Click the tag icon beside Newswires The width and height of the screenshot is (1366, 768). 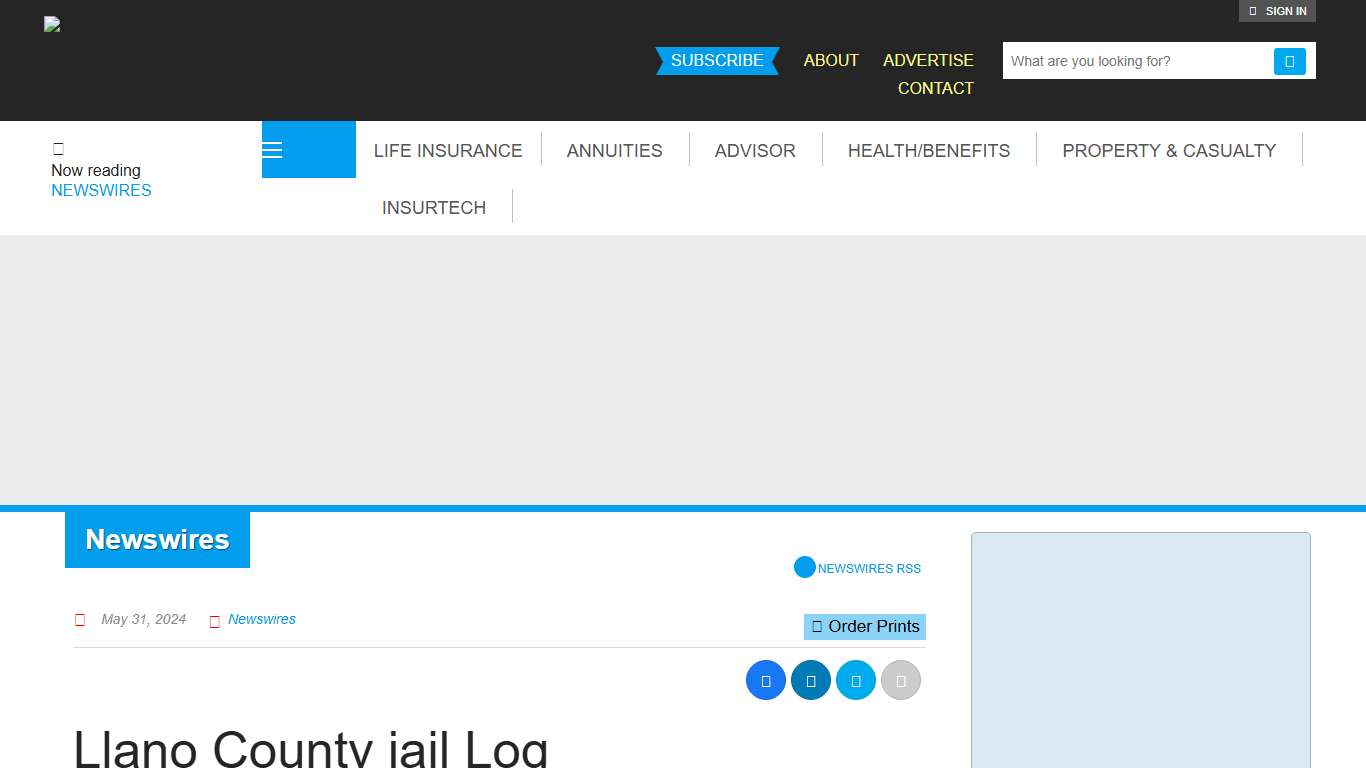(215, 620)
